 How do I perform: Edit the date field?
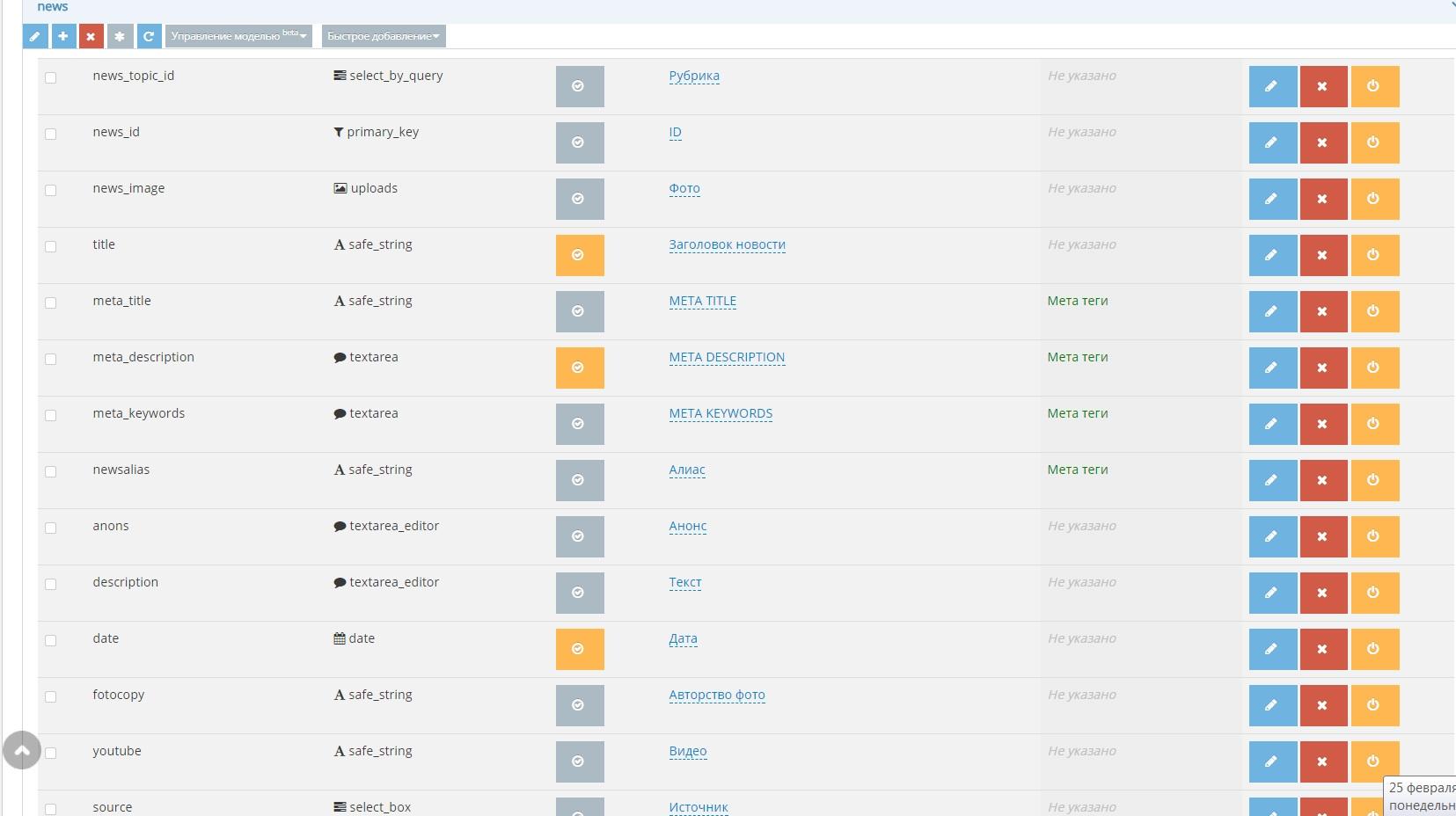click(x=1273, y=649)
